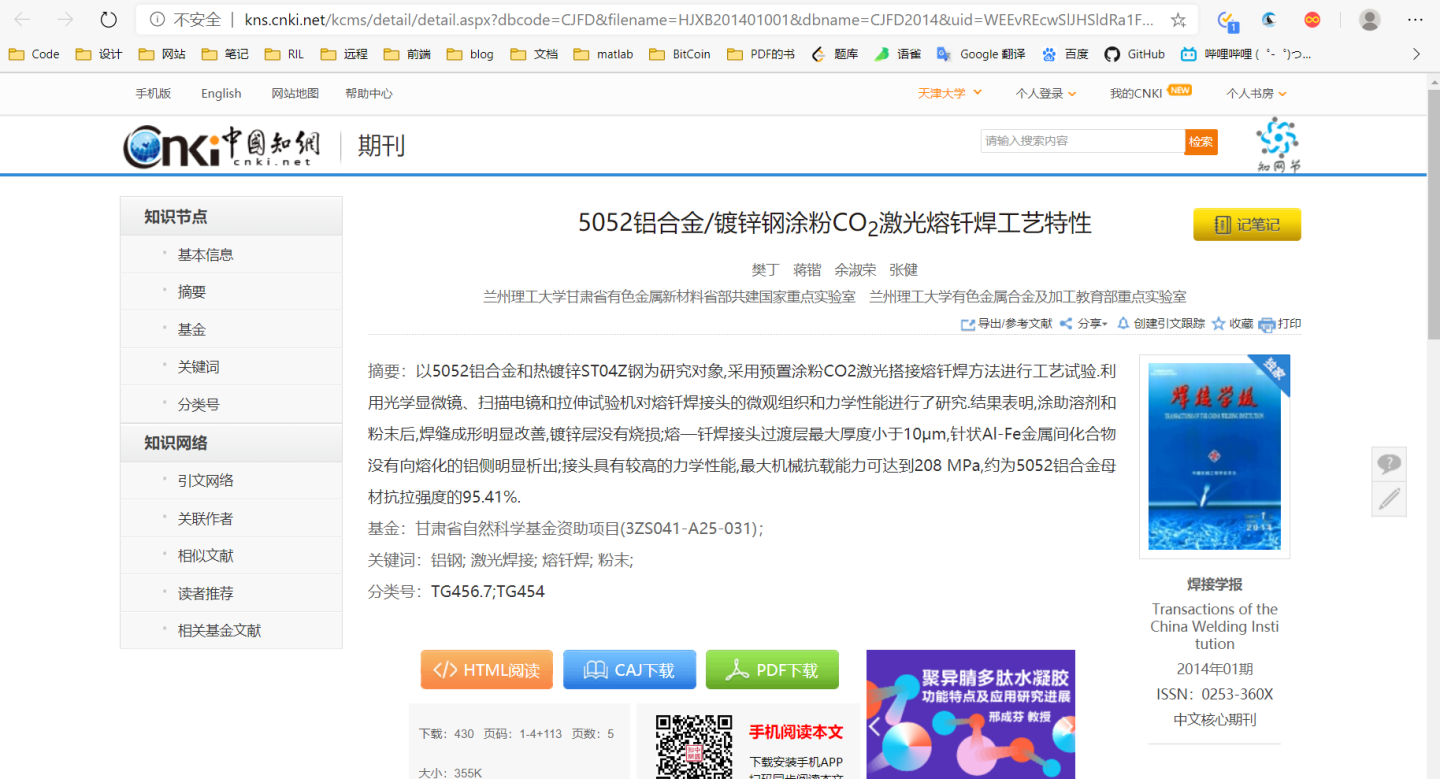1440x779 pixels.
Task: Expand the 个人书房 dropdown
Action: pyautogui.click(x=1257, y=93)
